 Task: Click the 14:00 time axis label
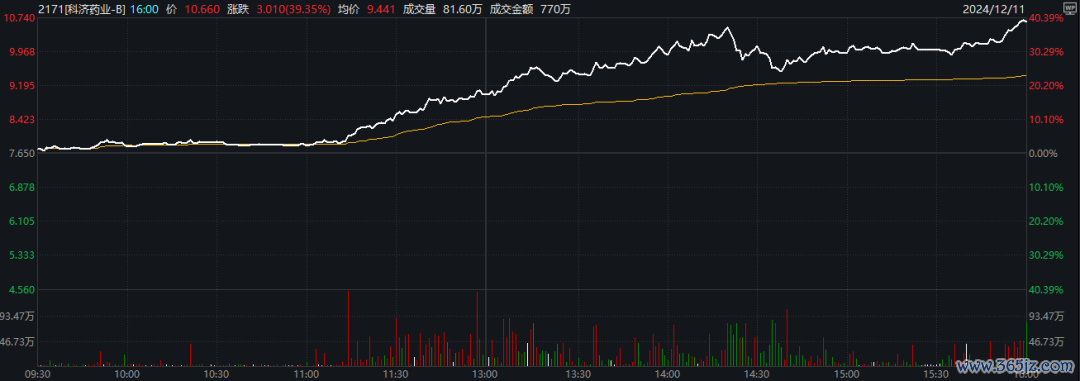coord(667,373)
